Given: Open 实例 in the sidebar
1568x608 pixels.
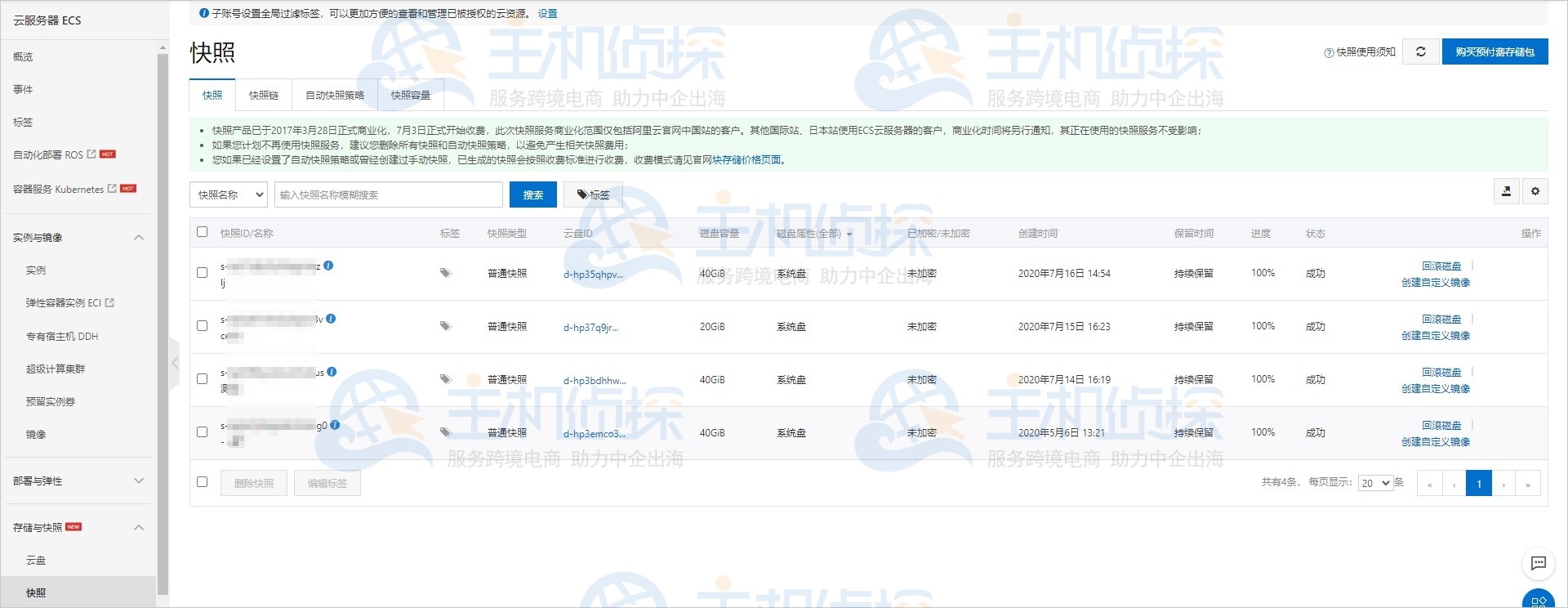Looking at the screenshot, I should pyautogui.click(x=36, y=270).
